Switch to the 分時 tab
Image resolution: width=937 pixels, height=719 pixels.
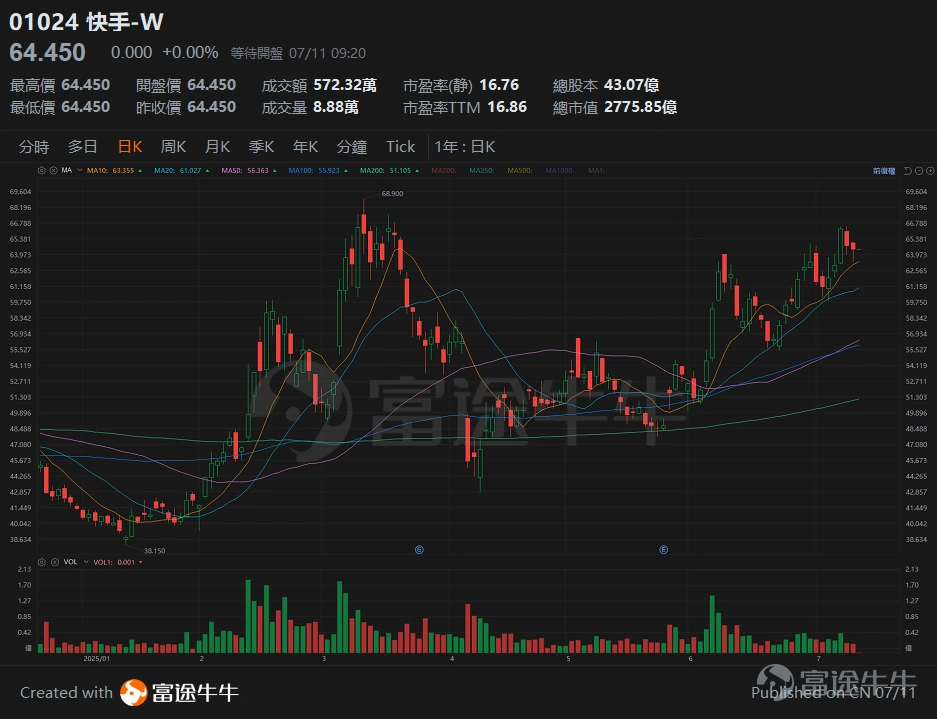[33, 146]
